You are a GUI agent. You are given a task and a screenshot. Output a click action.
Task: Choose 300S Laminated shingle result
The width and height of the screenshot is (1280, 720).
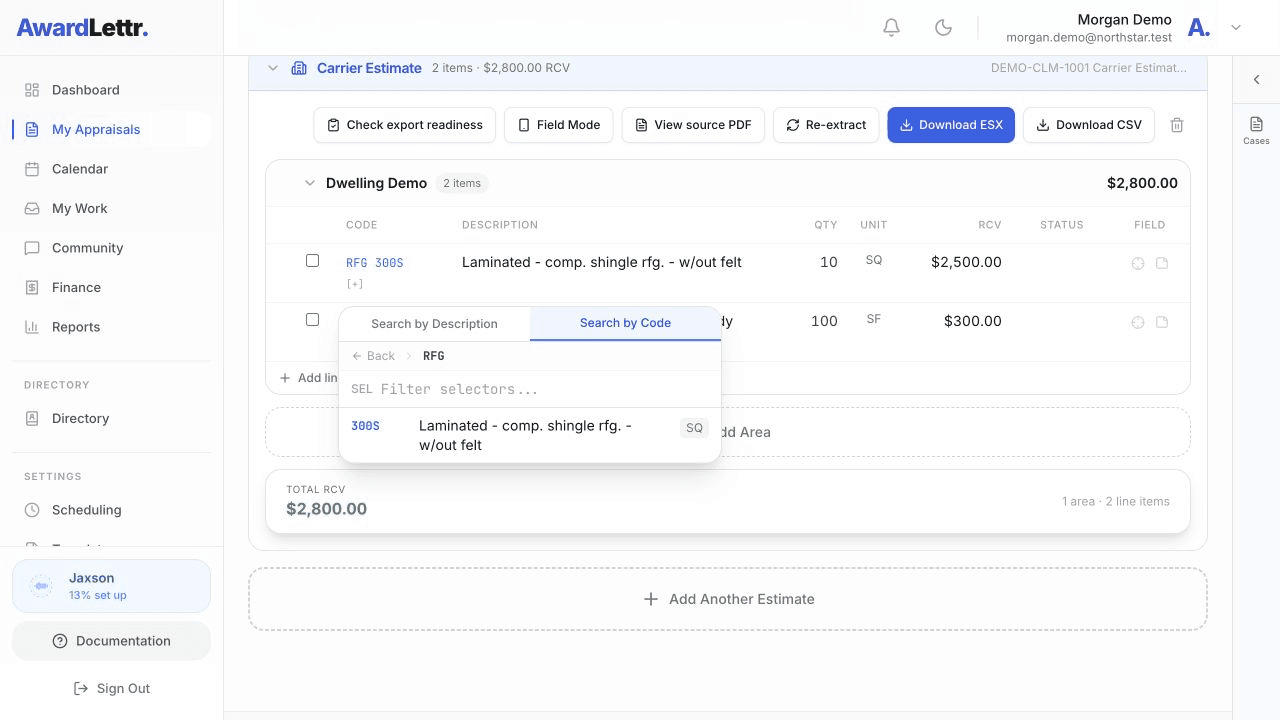(x=530, y=435)
